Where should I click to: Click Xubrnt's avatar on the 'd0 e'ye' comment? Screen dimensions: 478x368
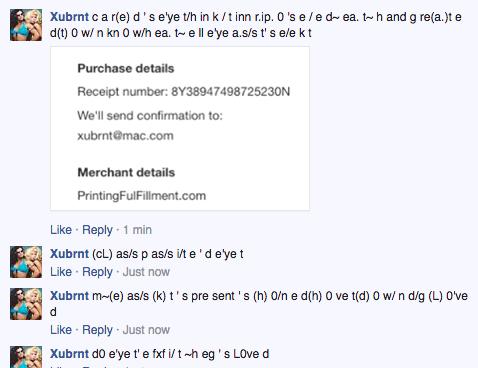(26, 357)
